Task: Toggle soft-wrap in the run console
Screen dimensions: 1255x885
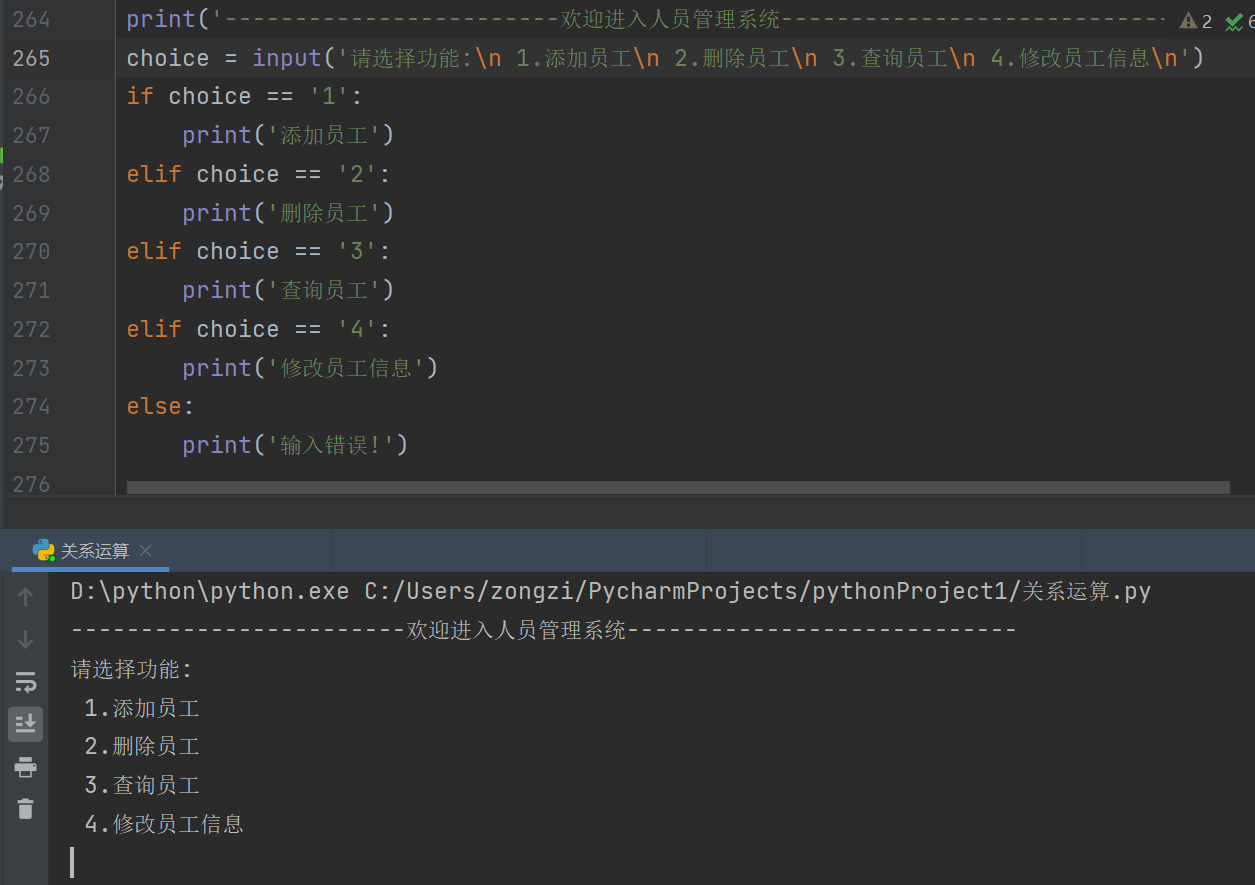Action: (26, 682)
